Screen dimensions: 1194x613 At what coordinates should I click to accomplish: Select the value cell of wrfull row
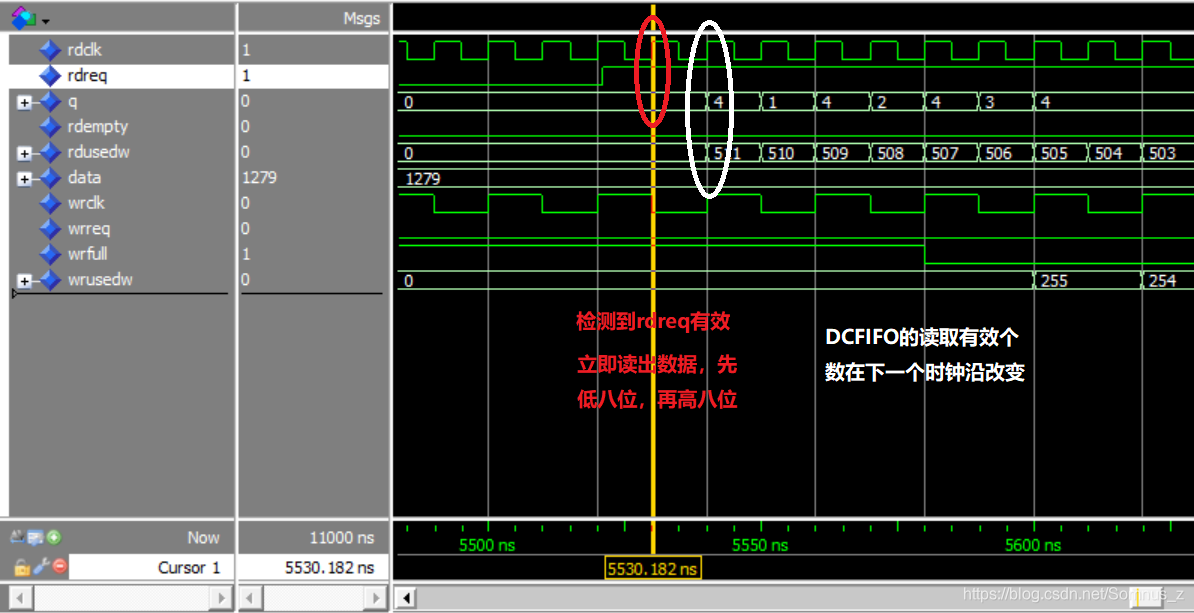coord(314,254)
